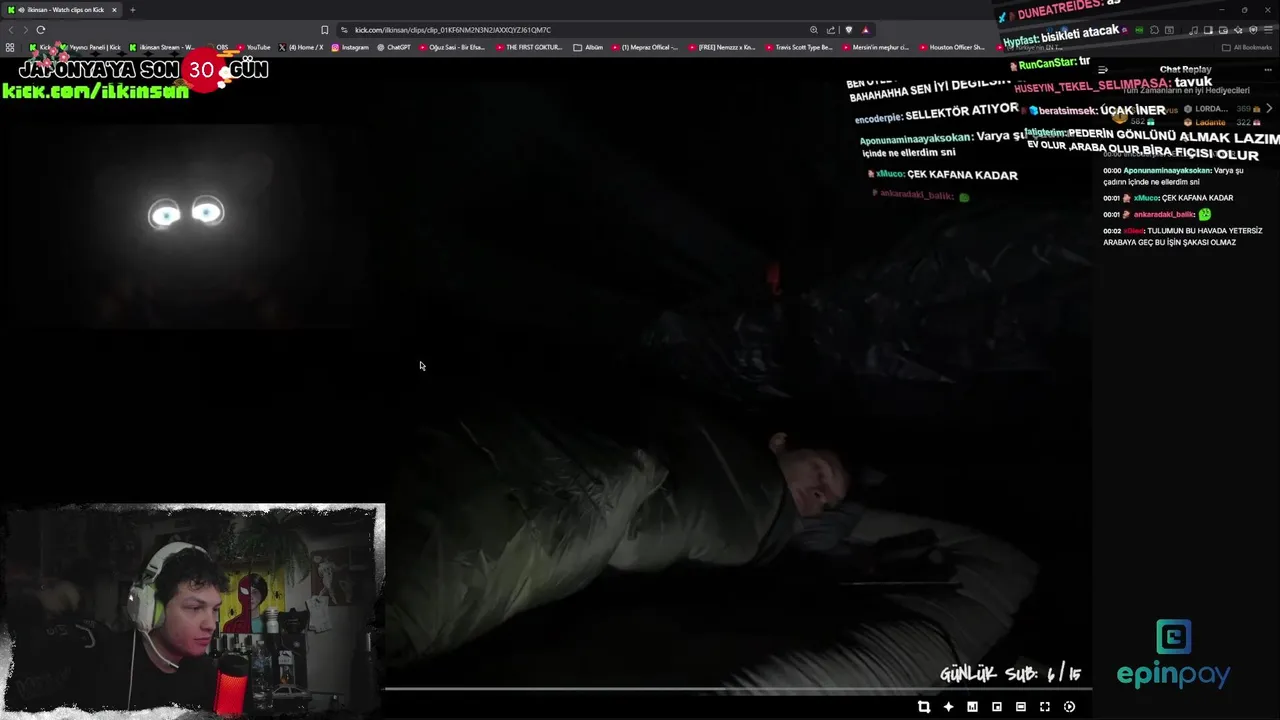Click the streamer webcam overlay thumbnail
The image size is (1280, 720).
click(x=193, y=610)
